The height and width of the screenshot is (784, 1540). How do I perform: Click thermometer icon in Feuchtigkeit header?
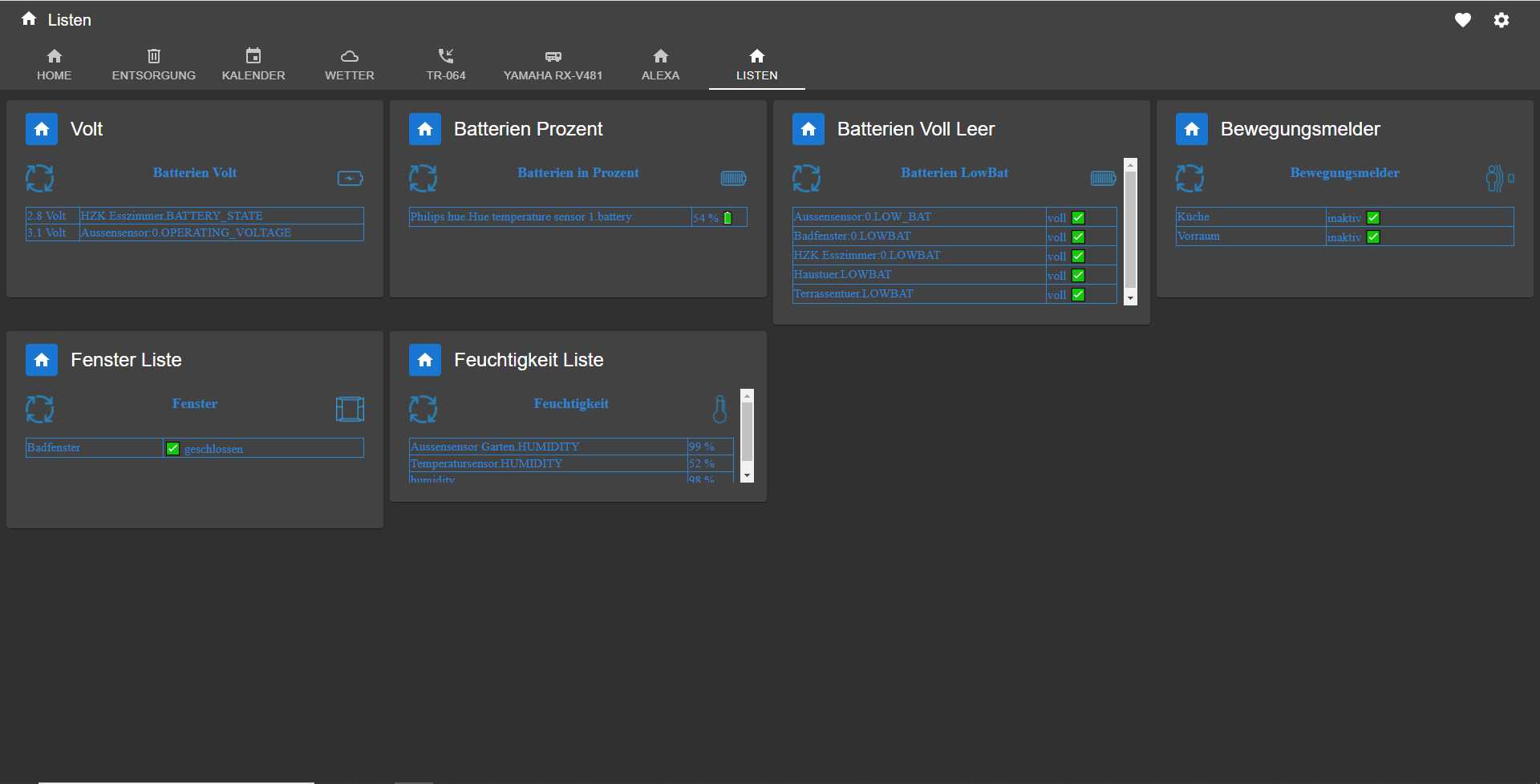coord(719,409)
